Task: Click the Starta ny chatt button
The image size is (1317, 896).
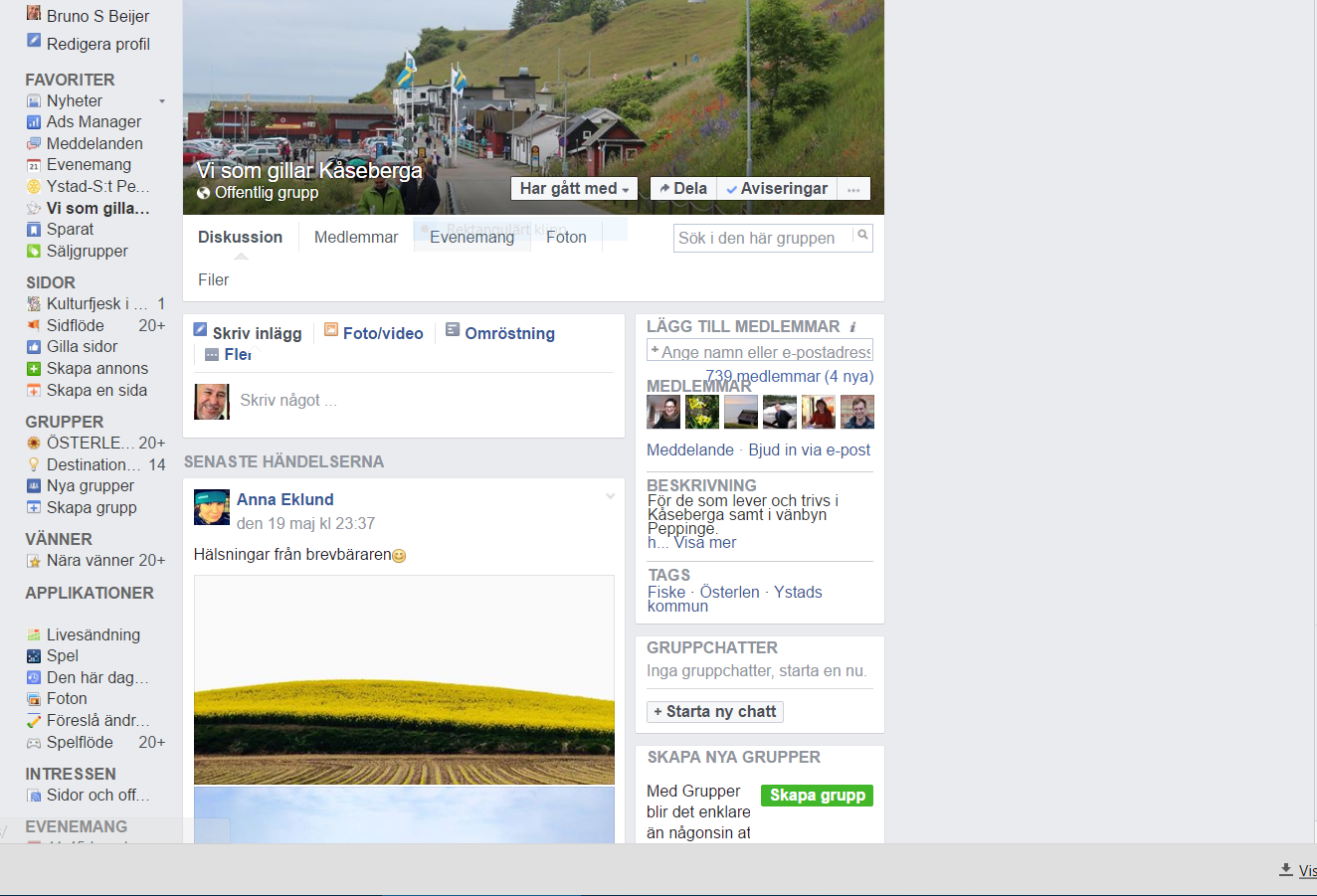Action: pos(715,712)
